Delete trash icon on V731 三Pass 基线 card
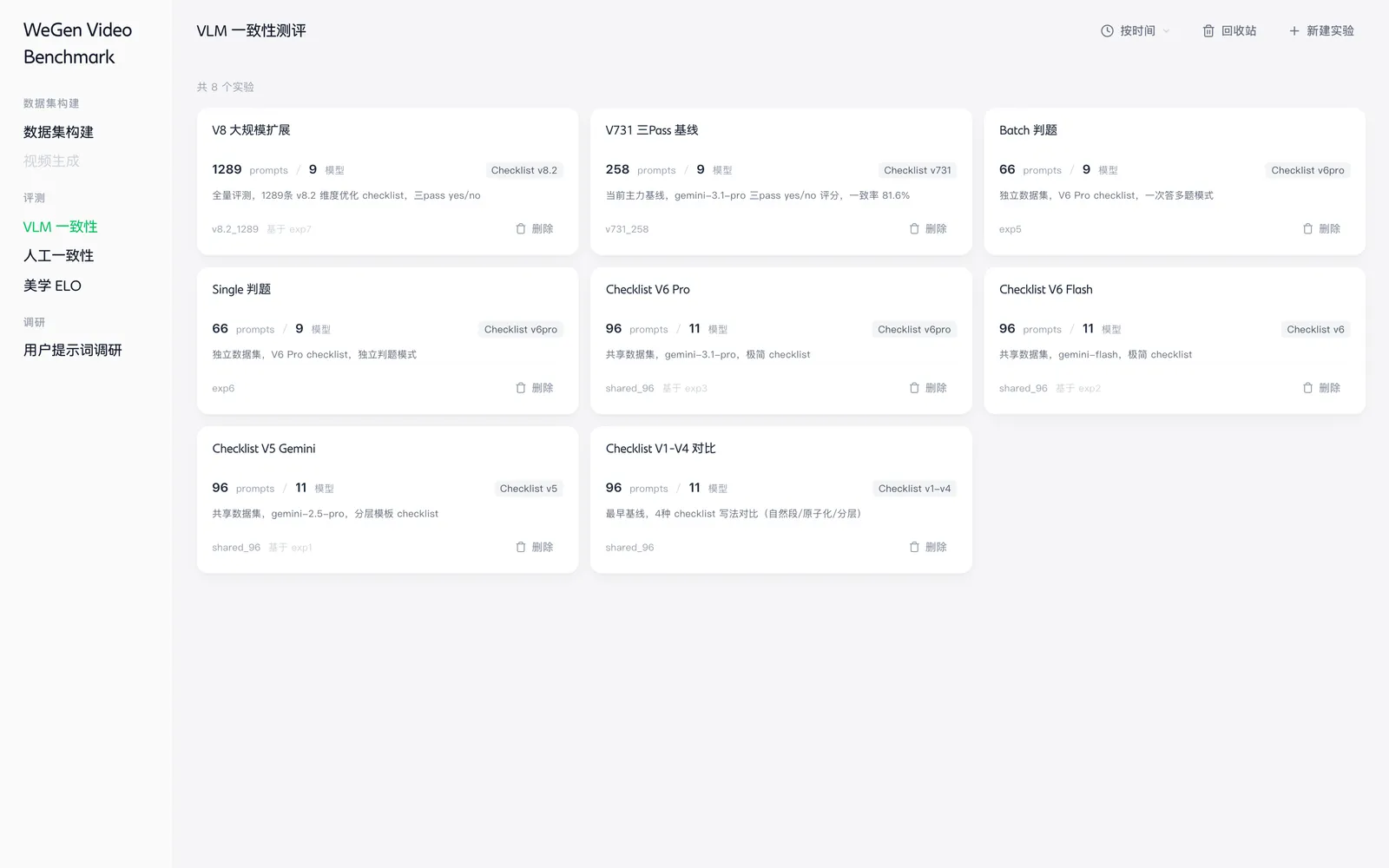This screenshot has height=868, width=1389. (914, 228)
